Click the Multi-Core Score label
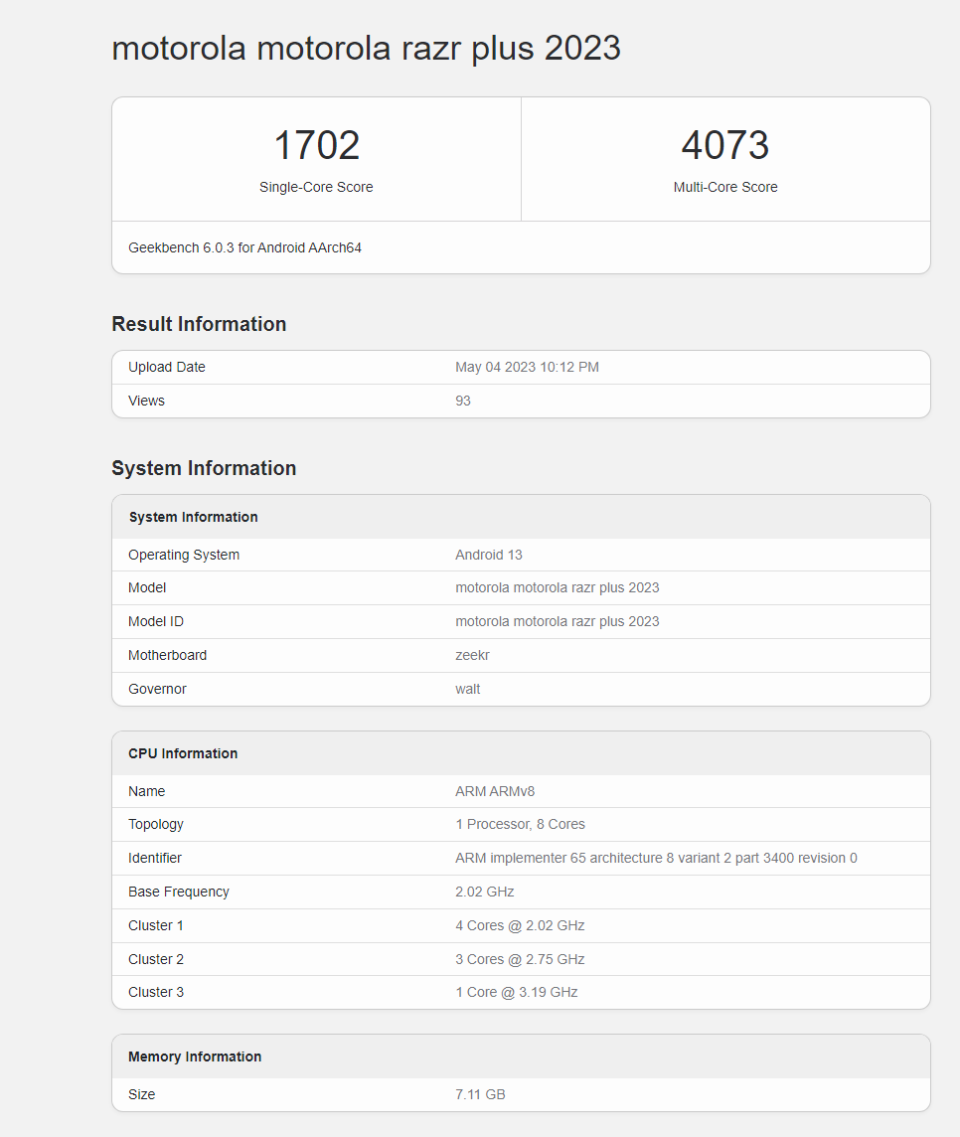The height and width of the screenshot is (1137, 960). [x=725, y=187]
